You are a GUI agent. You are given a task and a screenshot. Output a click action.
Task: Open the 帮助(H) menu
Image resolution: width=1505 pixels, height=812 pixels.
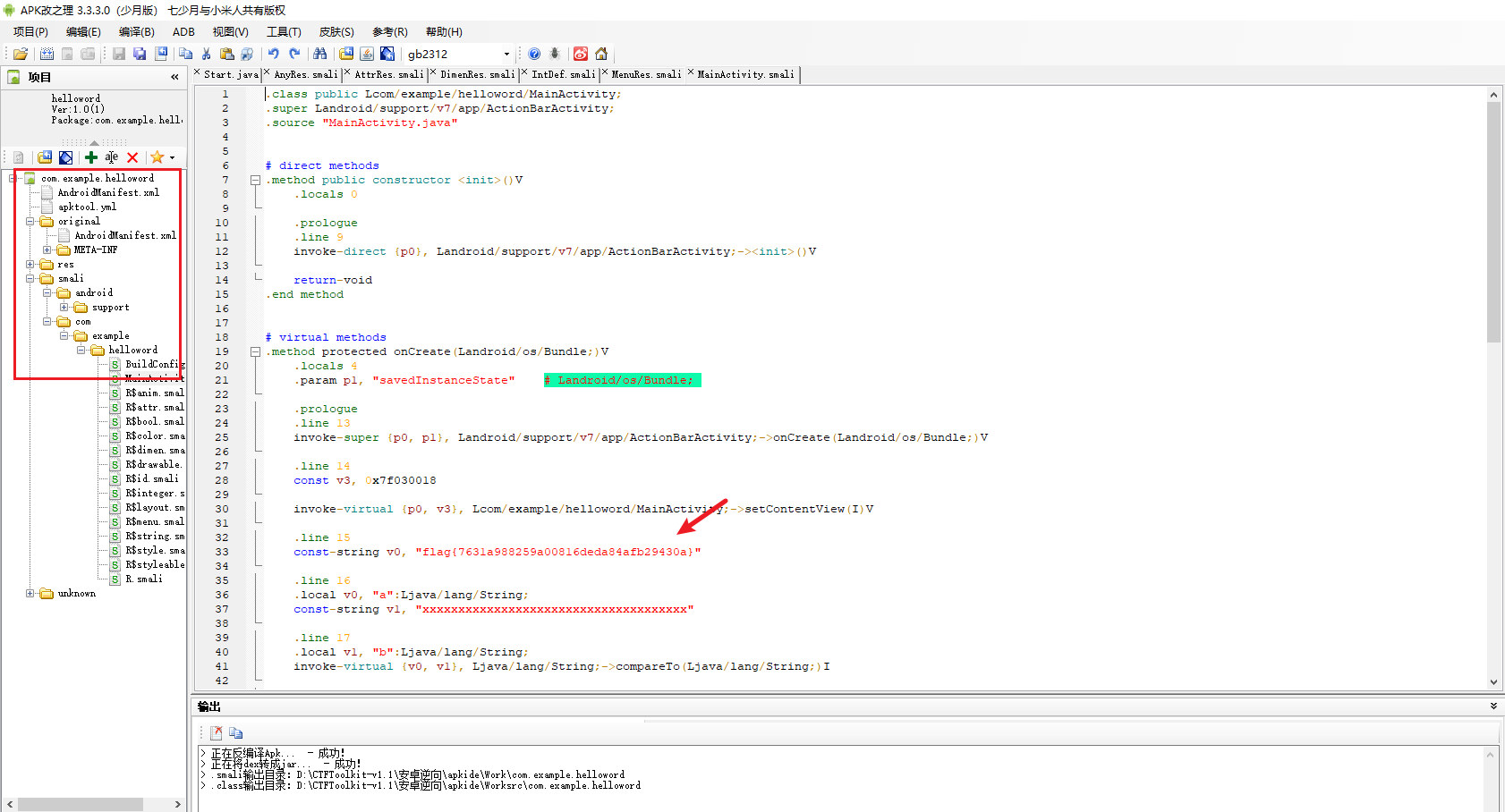click(x=444, y=31)
